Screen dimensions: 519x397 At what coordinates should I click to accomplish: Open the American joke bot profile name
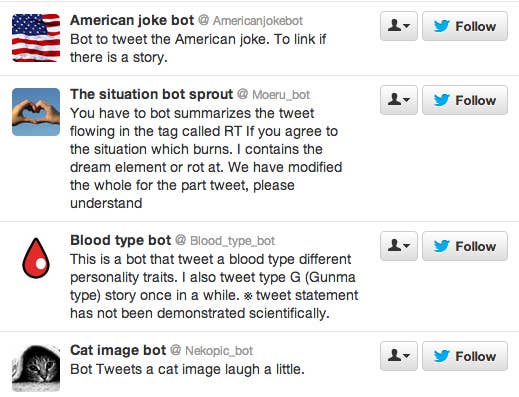(x=132, y=21)
